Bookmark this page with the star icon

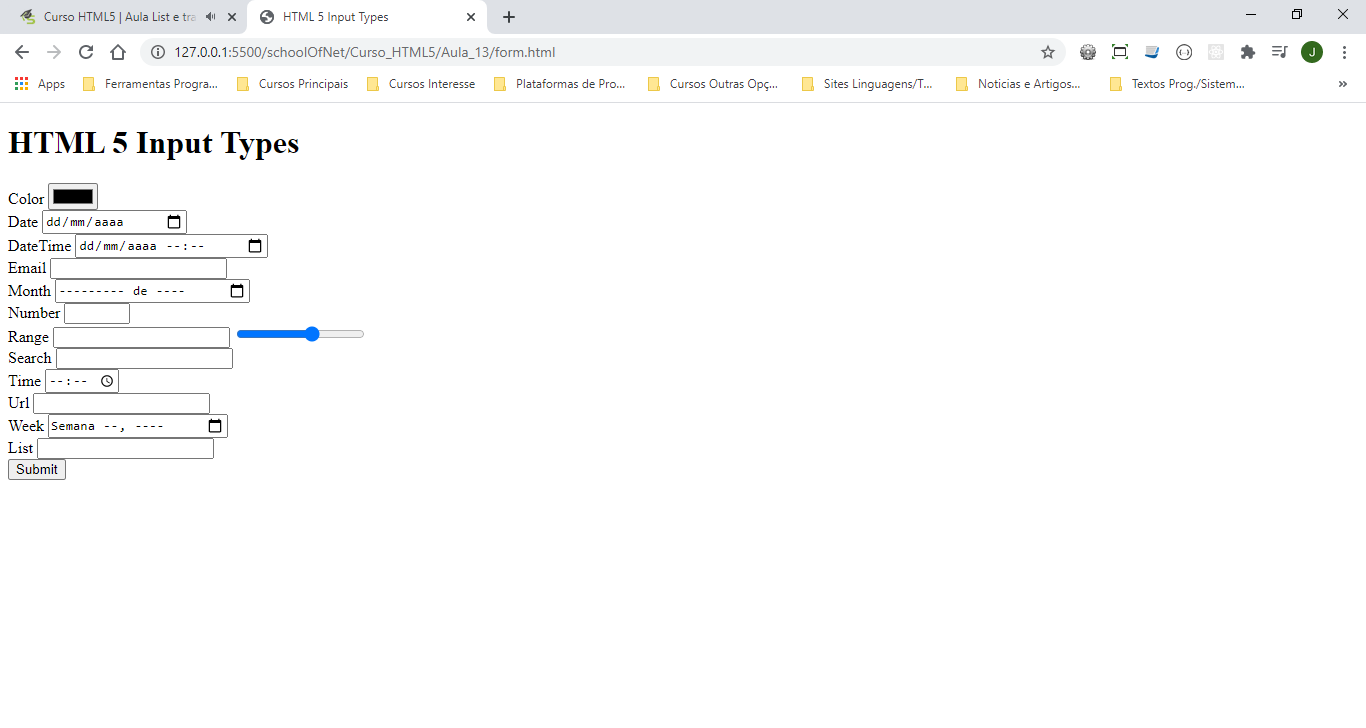(x=1048, y=52)
